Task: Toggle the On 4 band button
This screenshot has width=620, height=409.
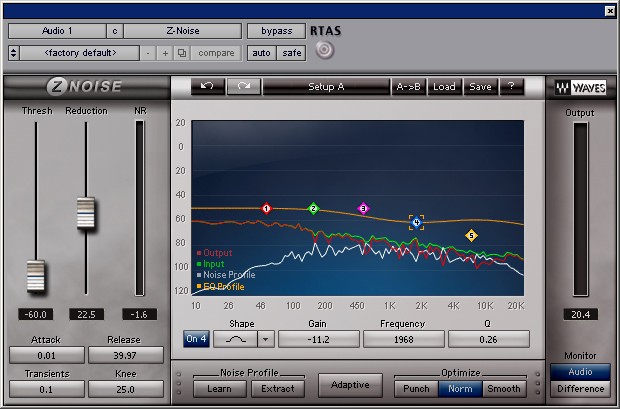Action: point(197,339)
